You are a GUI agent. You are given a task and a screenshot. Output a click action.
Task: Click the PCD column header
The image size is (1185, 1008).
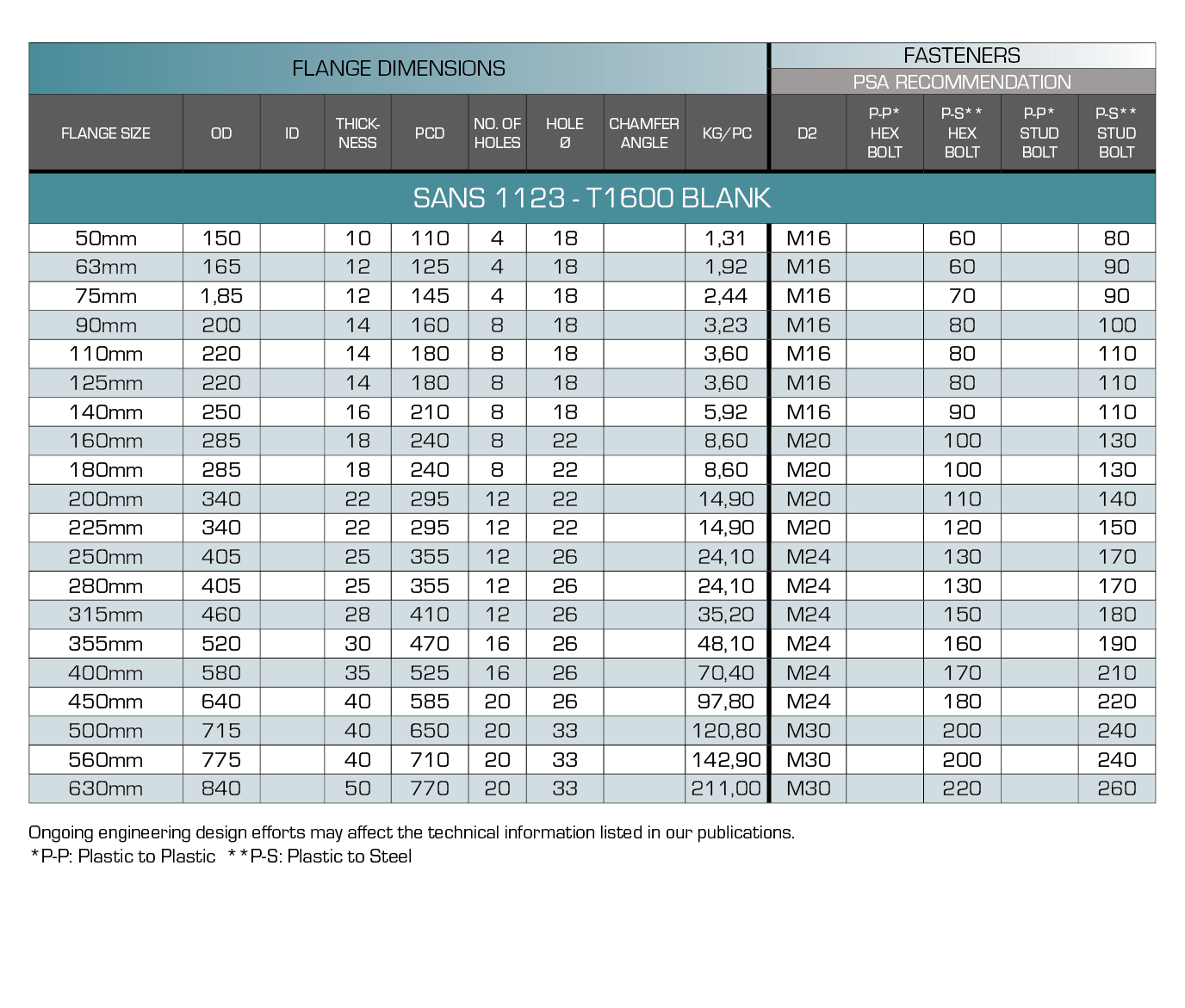(x=429, y=133)
